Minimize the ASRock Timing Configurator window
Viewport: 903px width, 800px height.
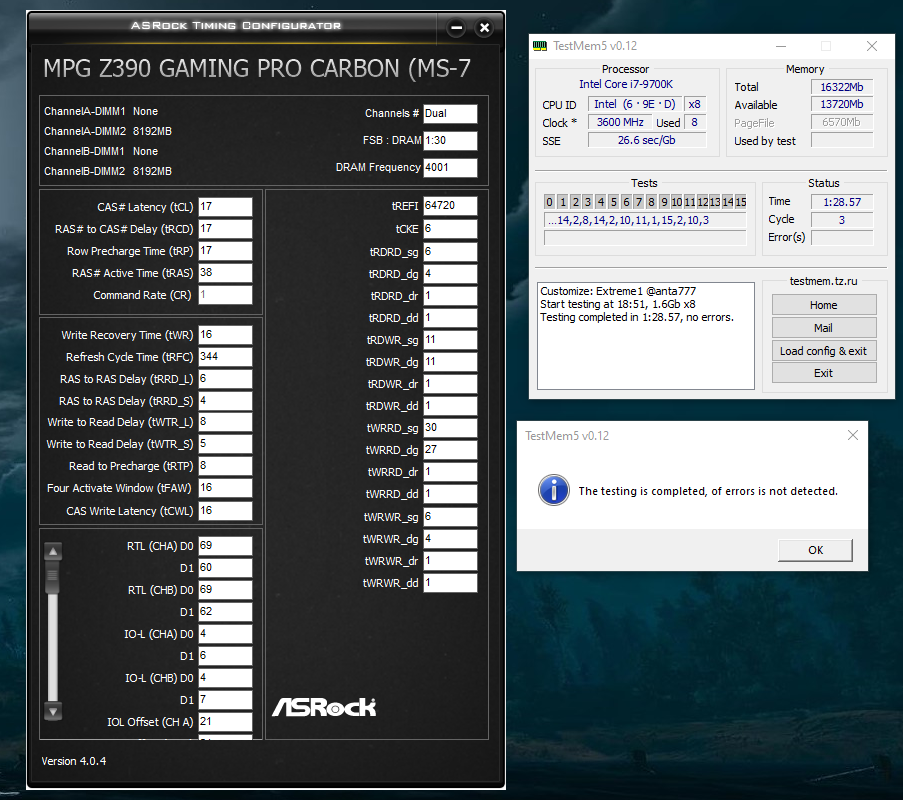point(456,27)
